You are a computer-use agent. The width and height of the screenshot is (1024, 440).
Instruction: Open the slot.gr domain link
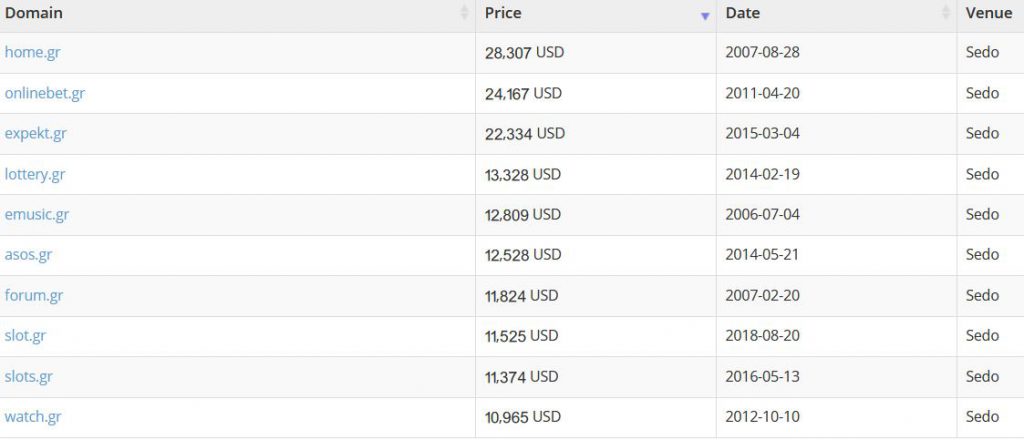(26, 336)
